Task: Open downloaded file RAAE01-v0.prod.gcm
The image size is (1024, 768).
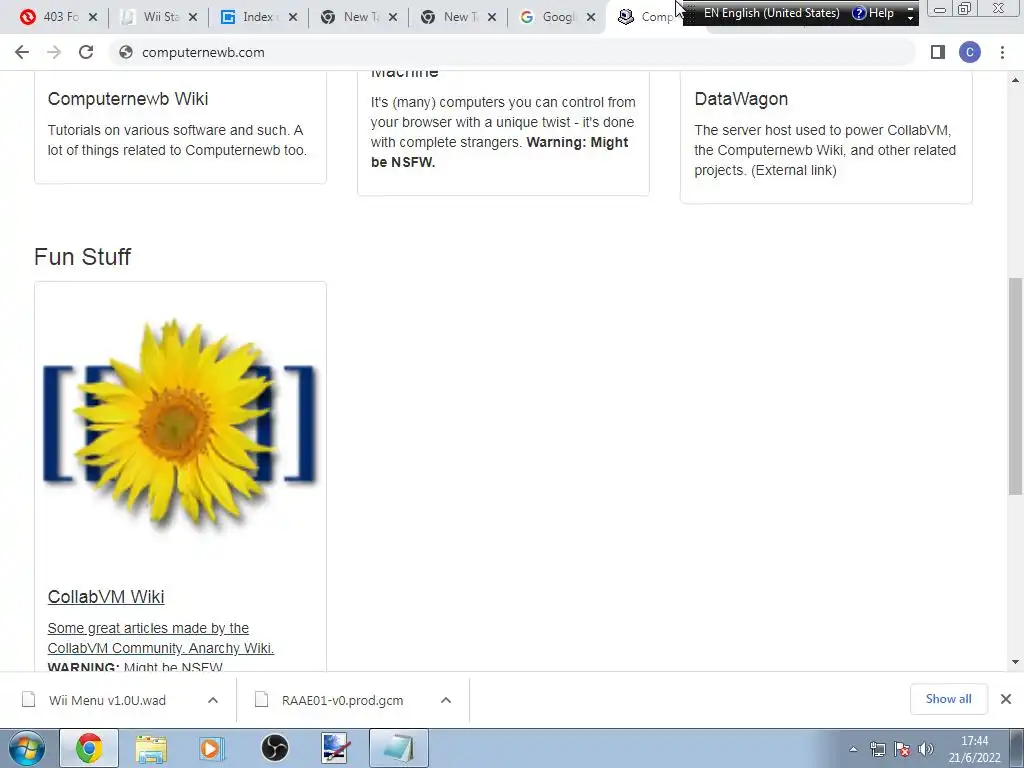Action: 342,700
